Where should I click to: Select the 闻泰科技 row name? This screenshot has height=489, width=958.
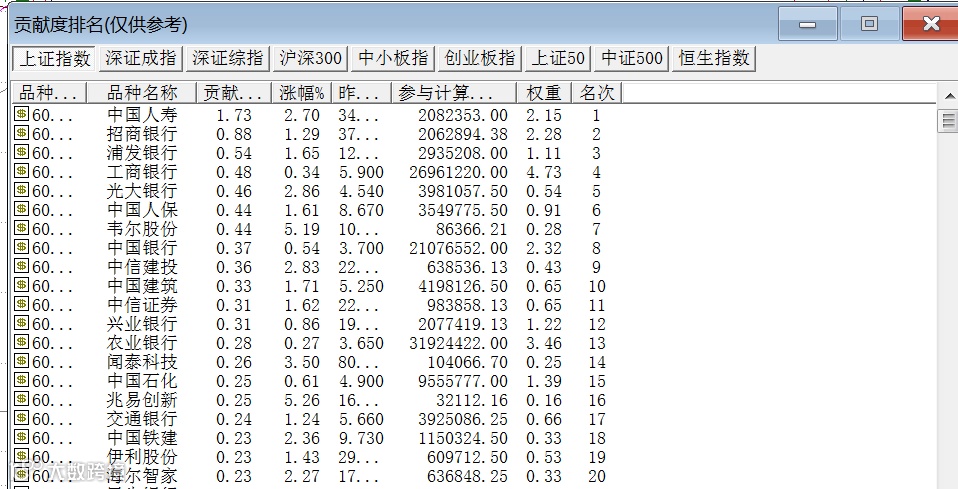(142, 362)
